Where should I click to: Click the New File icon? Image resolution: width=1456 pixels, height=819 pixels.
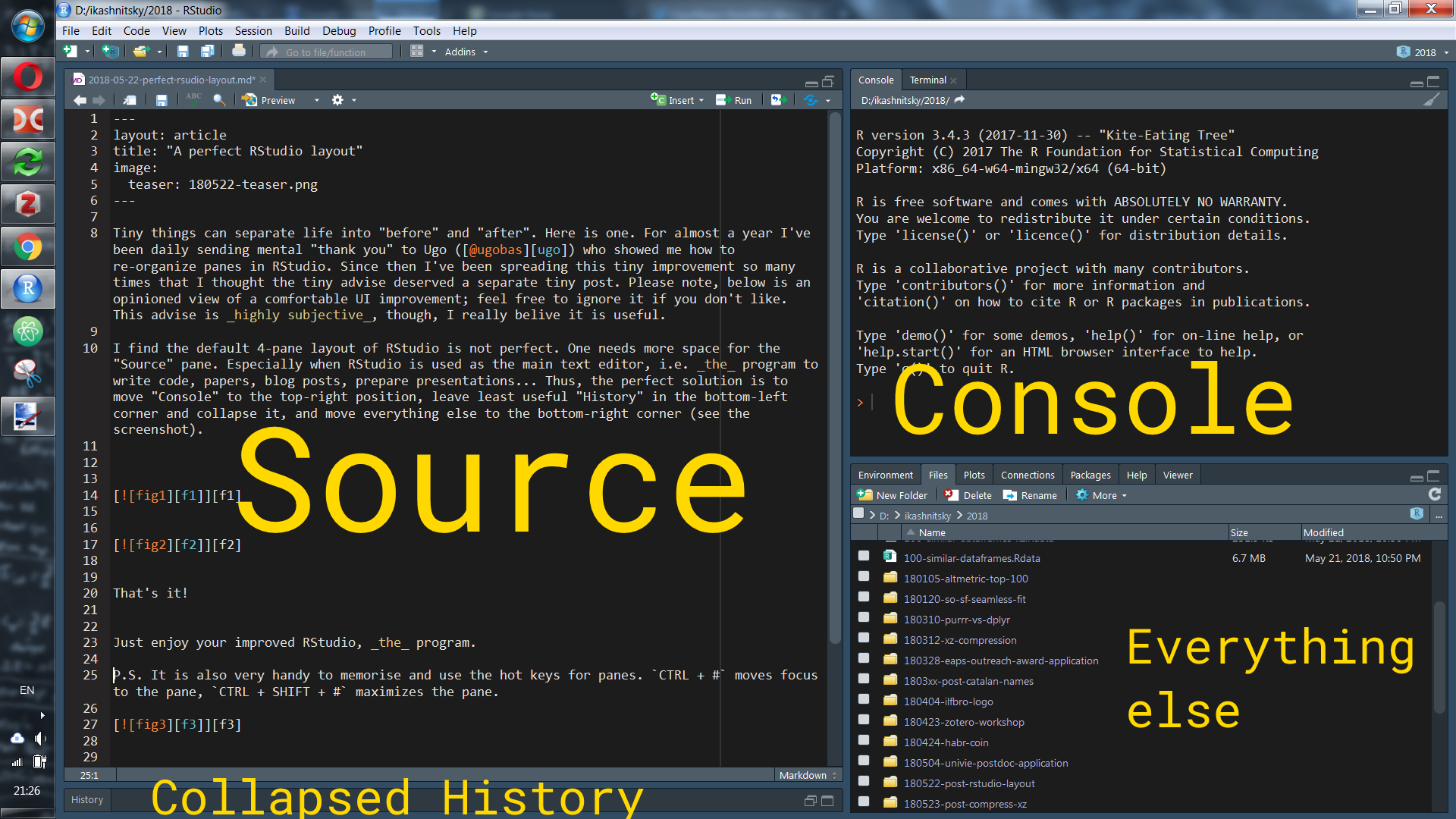click(x=71, y=52)
